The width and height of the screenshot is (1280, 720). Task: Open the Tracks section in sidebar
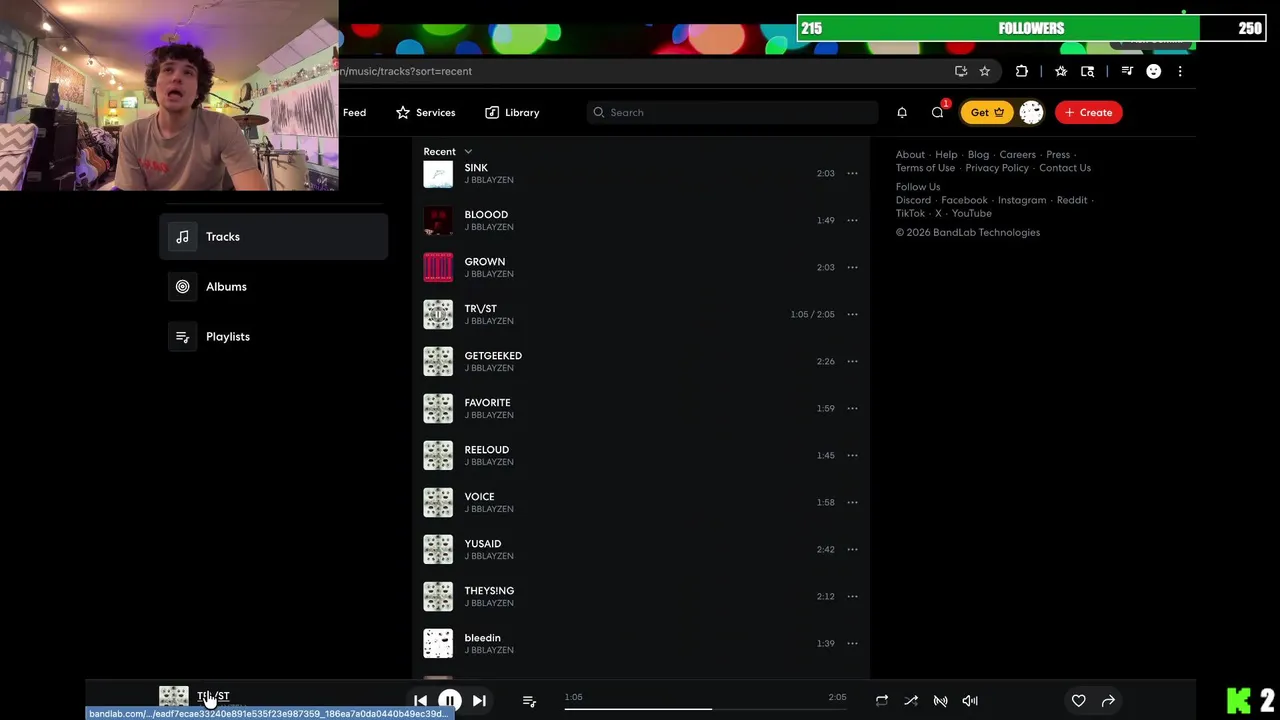tap(273, 237)
